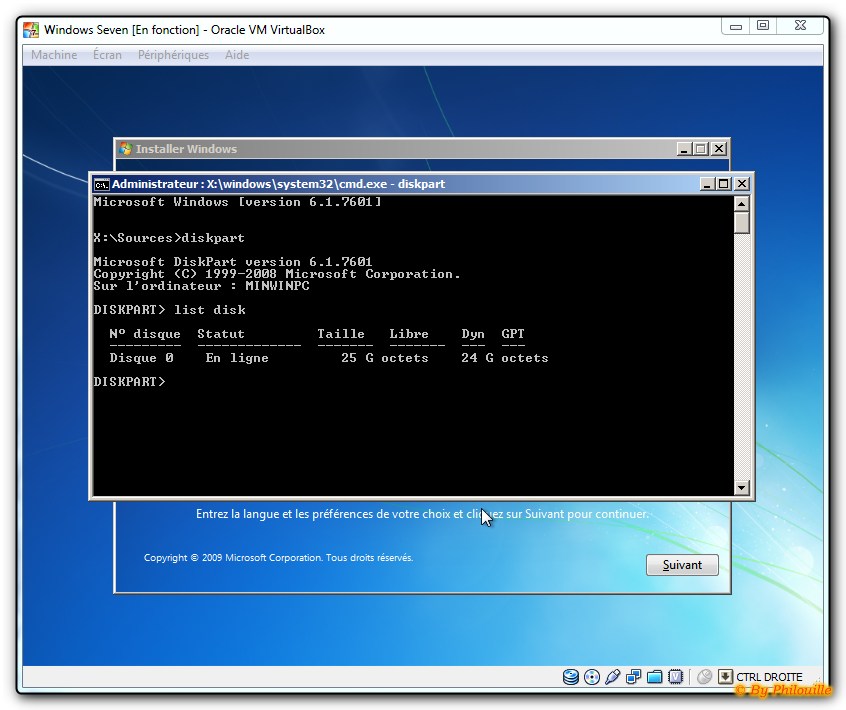Open the Aide menu
This screenshot has height=710, width=846.
point(237,55)
